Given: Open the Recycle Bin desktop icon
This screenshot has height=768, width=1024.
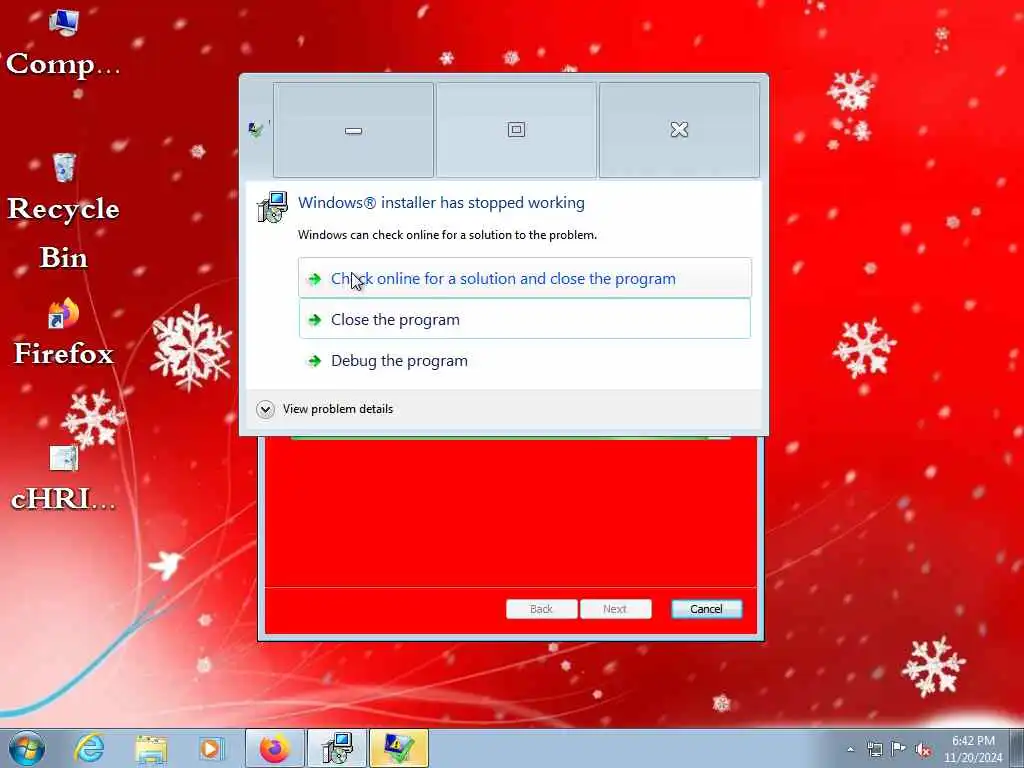Looking at the screenshot, I should [63, 212].
